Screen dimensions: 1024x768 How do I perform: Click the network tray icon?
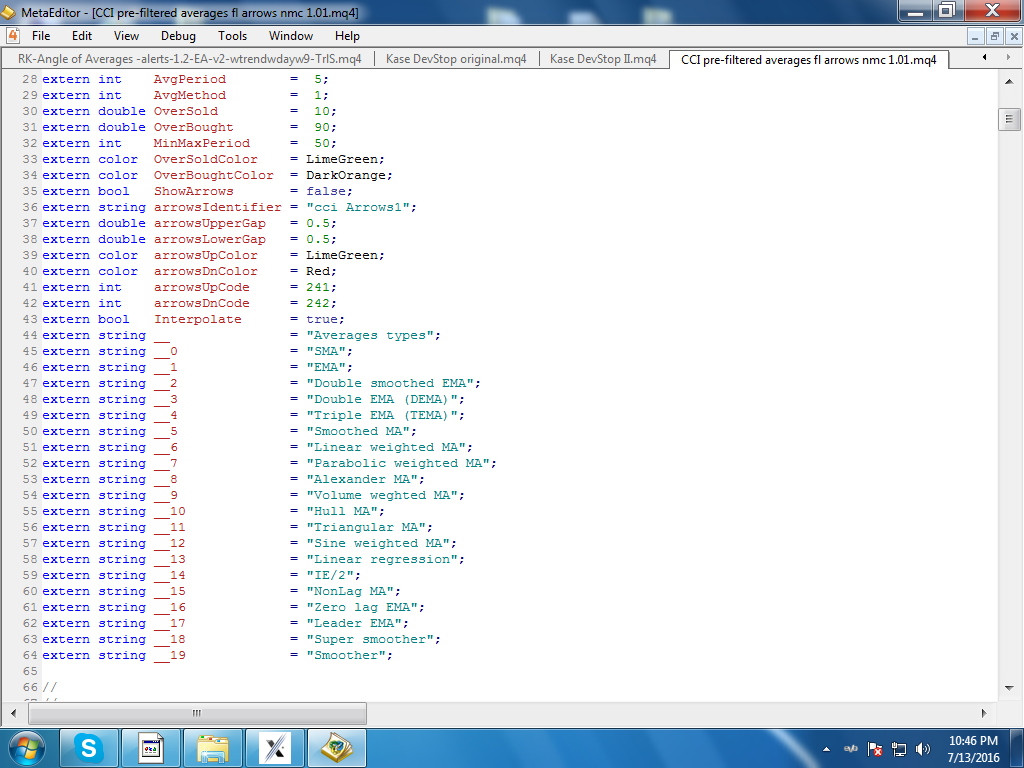899,749
